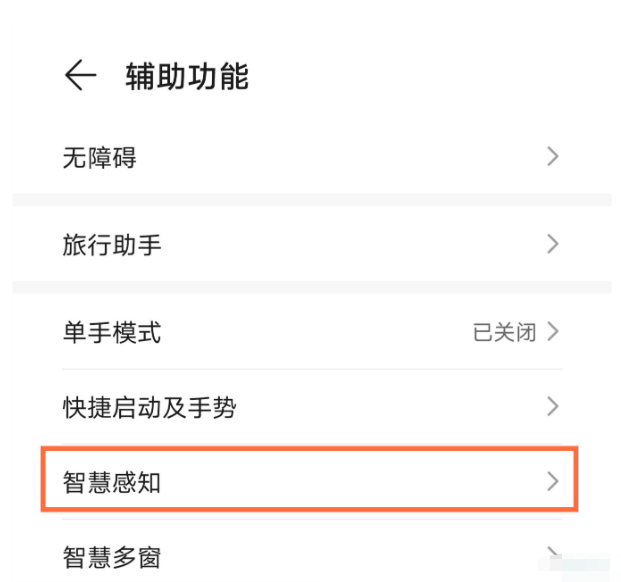Open the 智慧感知 label text
Screen dimensions: 621x582
pos(112,482)
